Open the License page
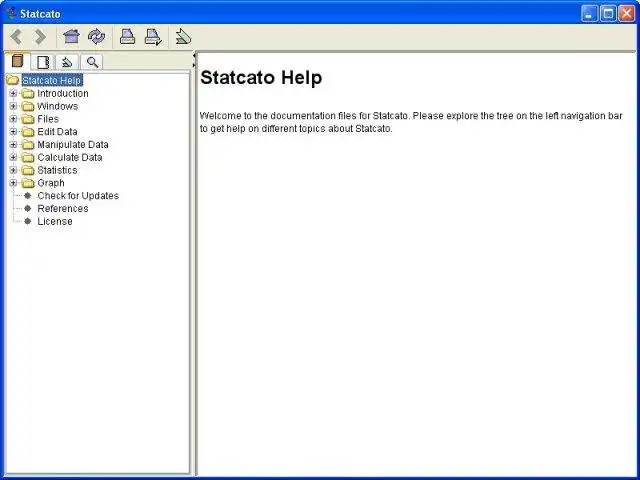 [x=55, y=221]
